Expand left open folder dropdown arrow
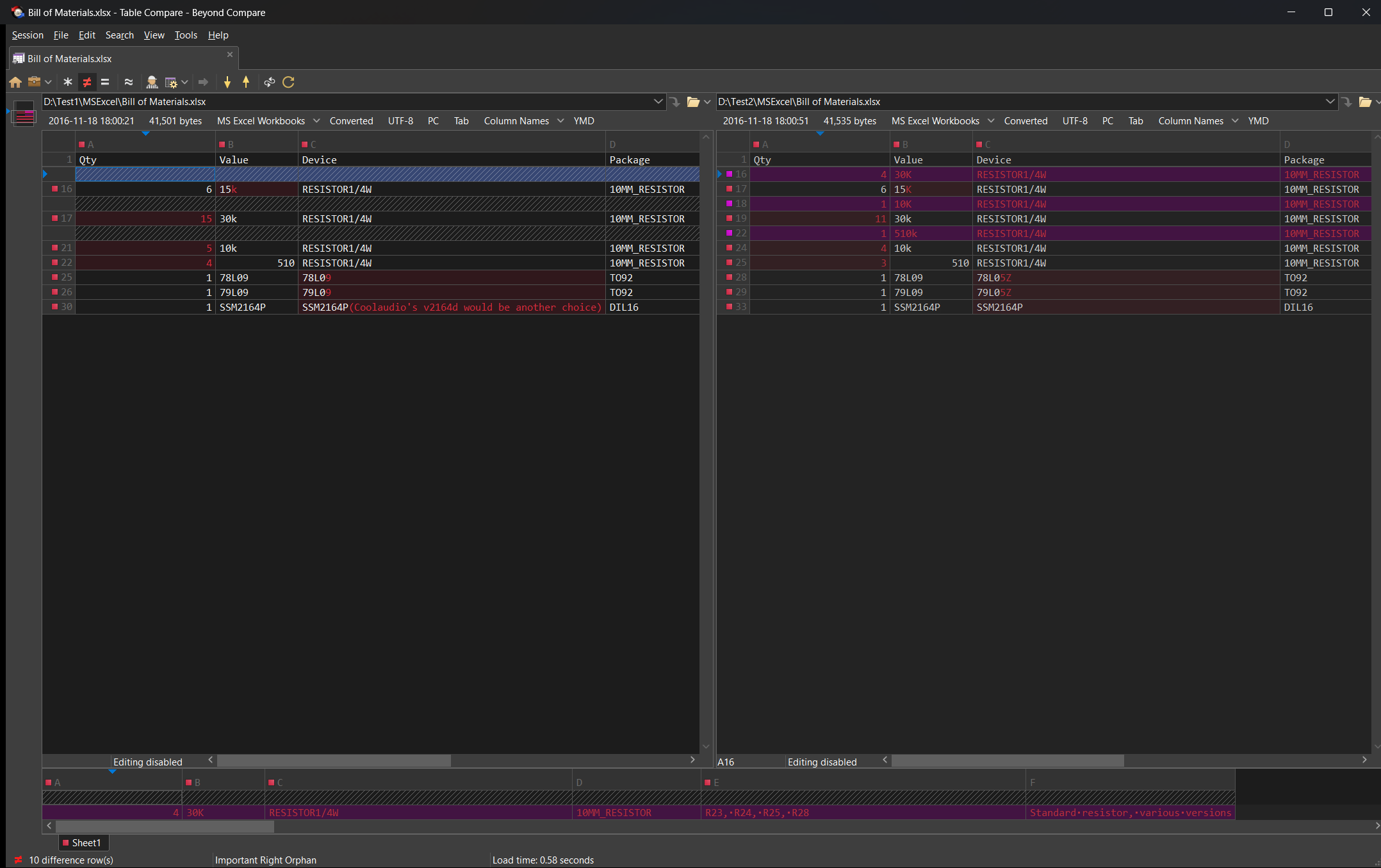 (707, 102)
